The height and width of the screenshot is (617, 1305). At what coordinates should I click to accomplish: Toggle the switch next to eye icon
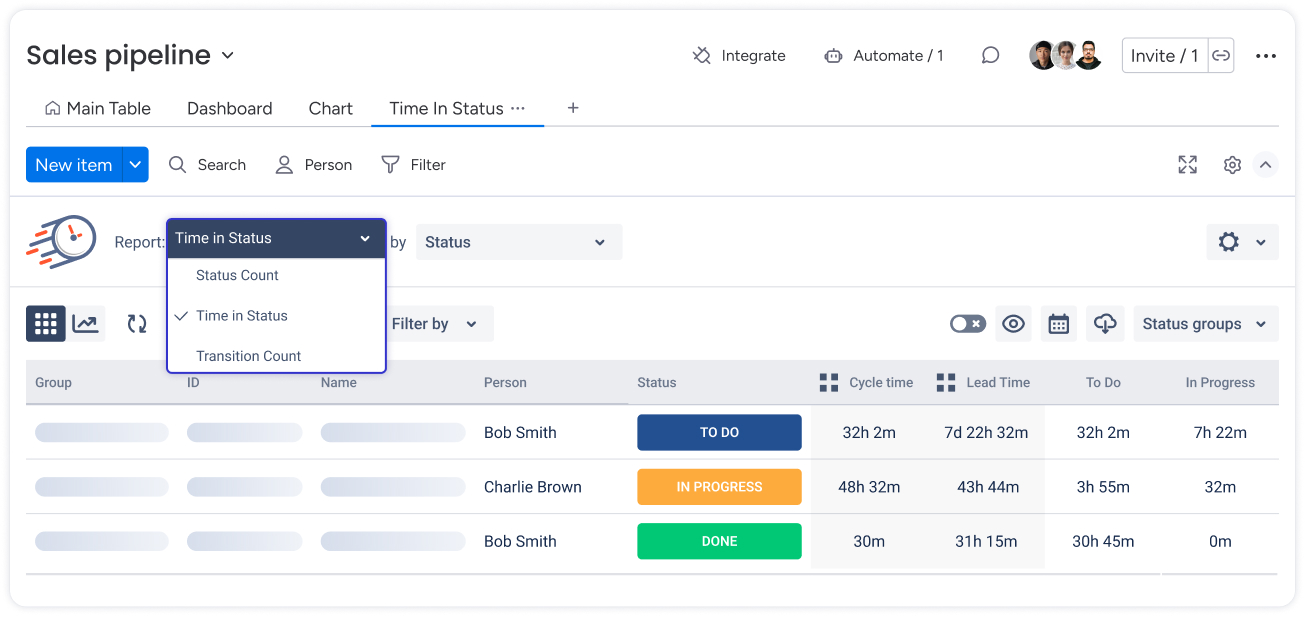(x=967, y=324)
